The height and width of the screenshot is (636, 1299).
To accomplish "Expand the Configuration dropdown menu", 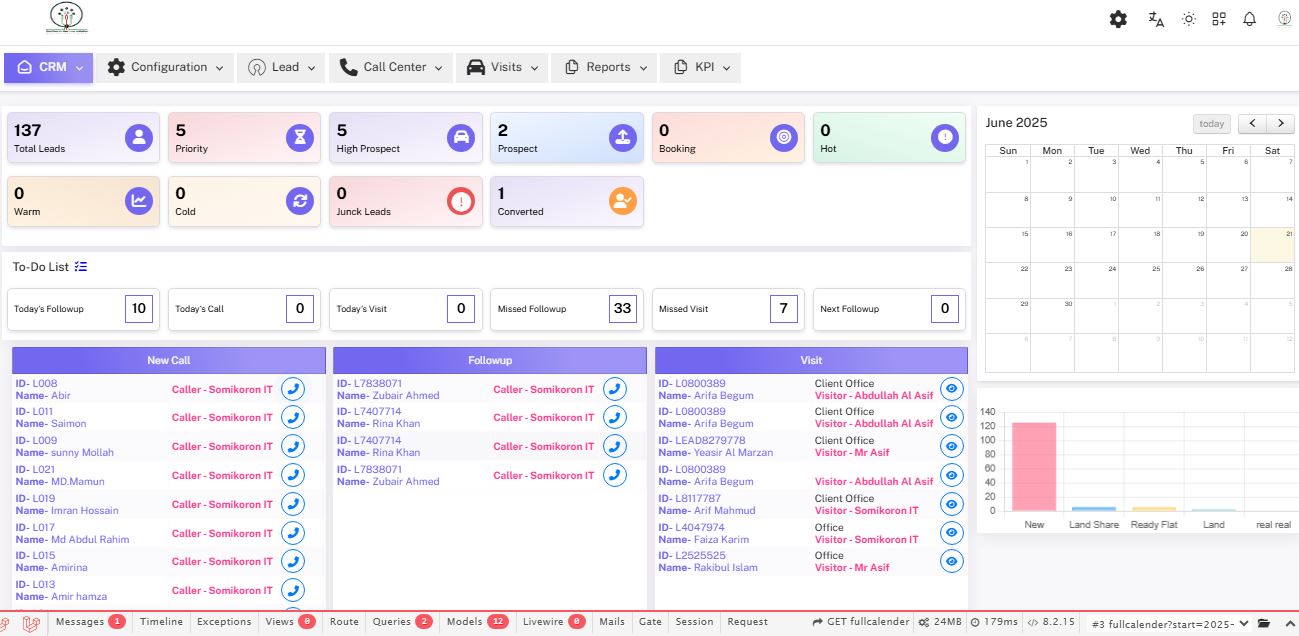I will (165, 67).
